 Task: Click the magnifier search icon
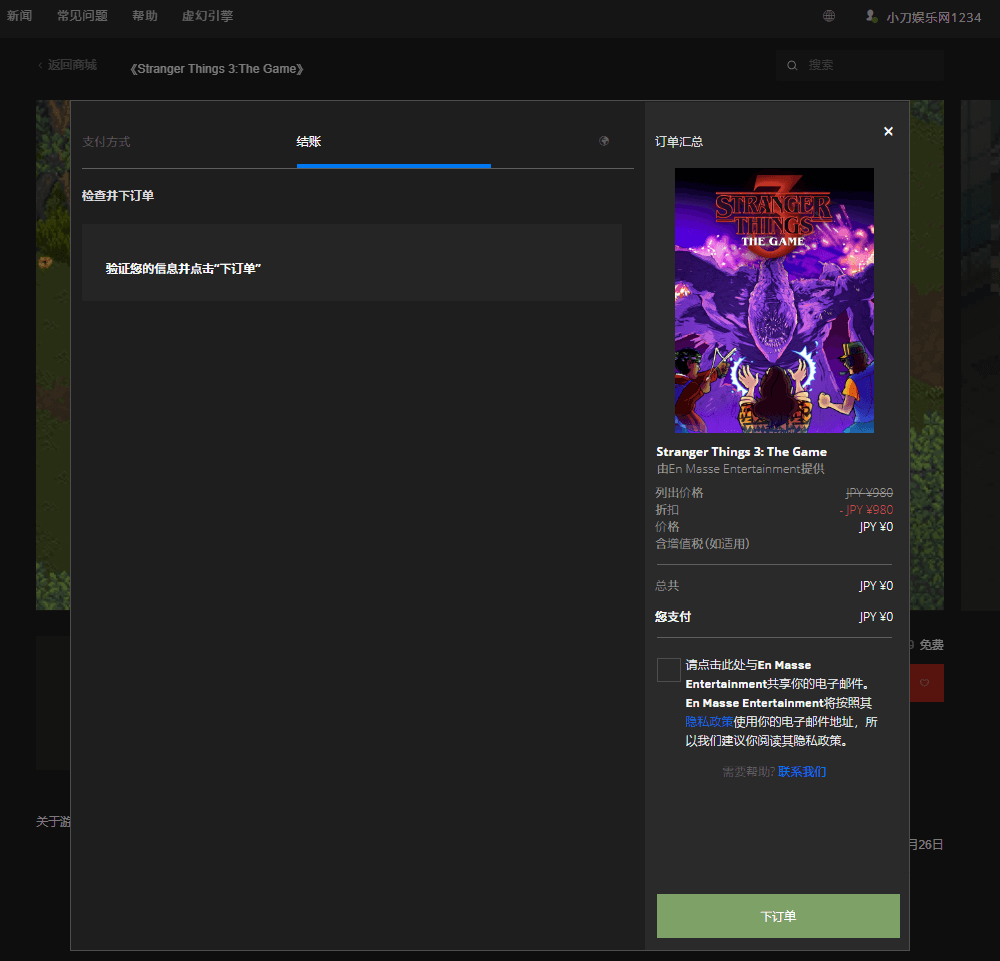tap(792, 65)
